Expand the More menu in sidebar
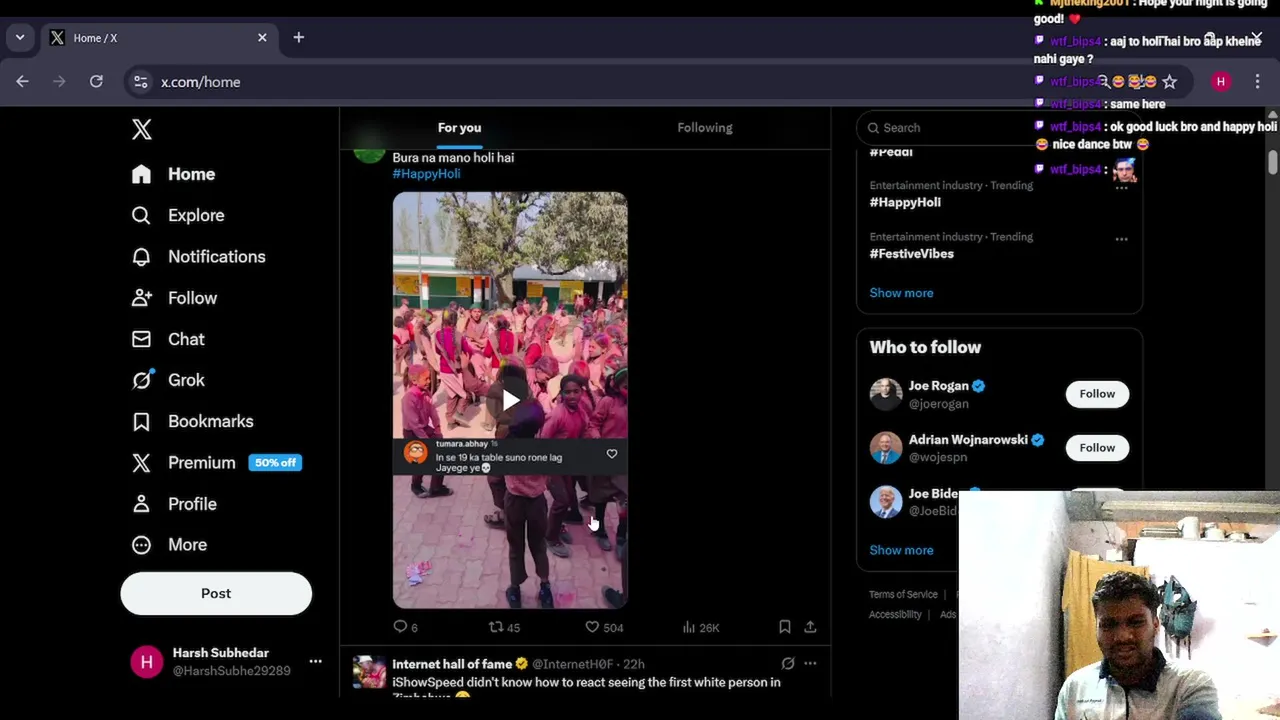The height and width of the screenshot is (720, 1280). [170, 545]
